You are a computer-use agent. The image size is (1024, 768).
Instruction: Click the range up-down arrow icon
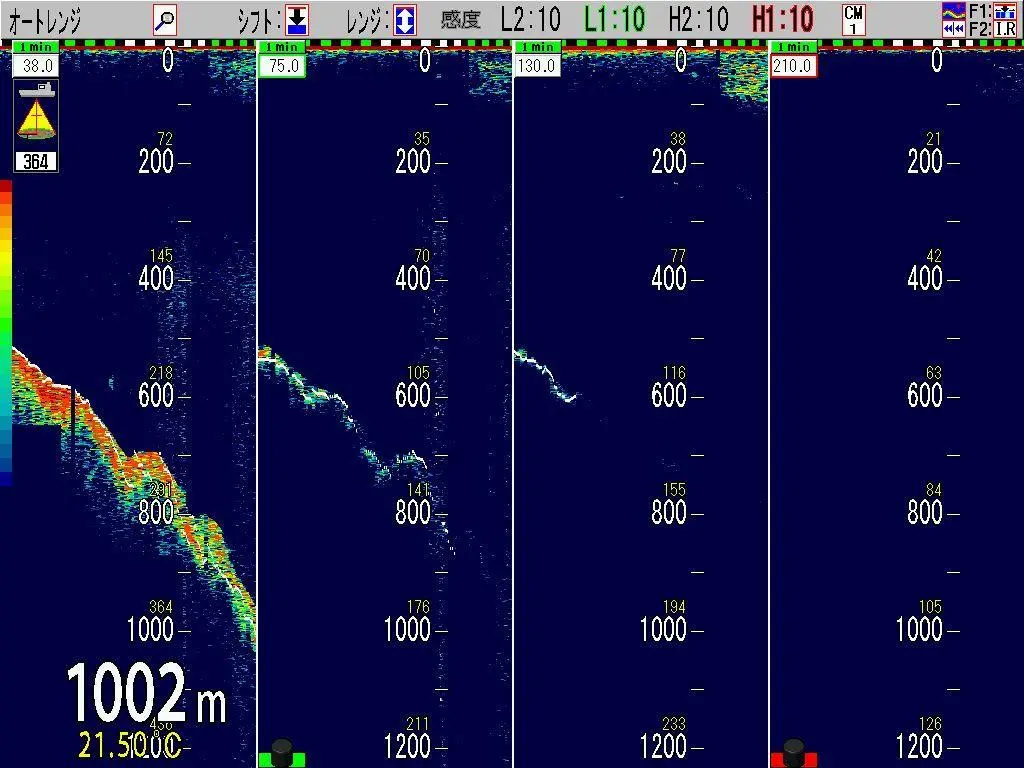405,20
